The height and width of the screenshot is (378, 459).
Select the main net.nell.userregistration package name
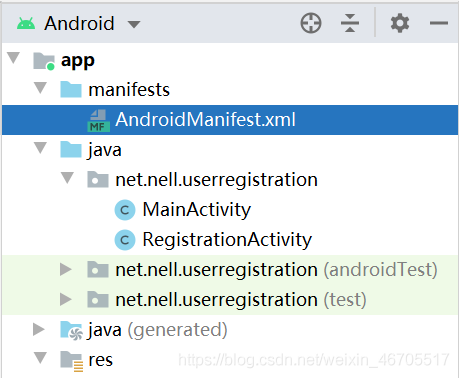point(216,180)
